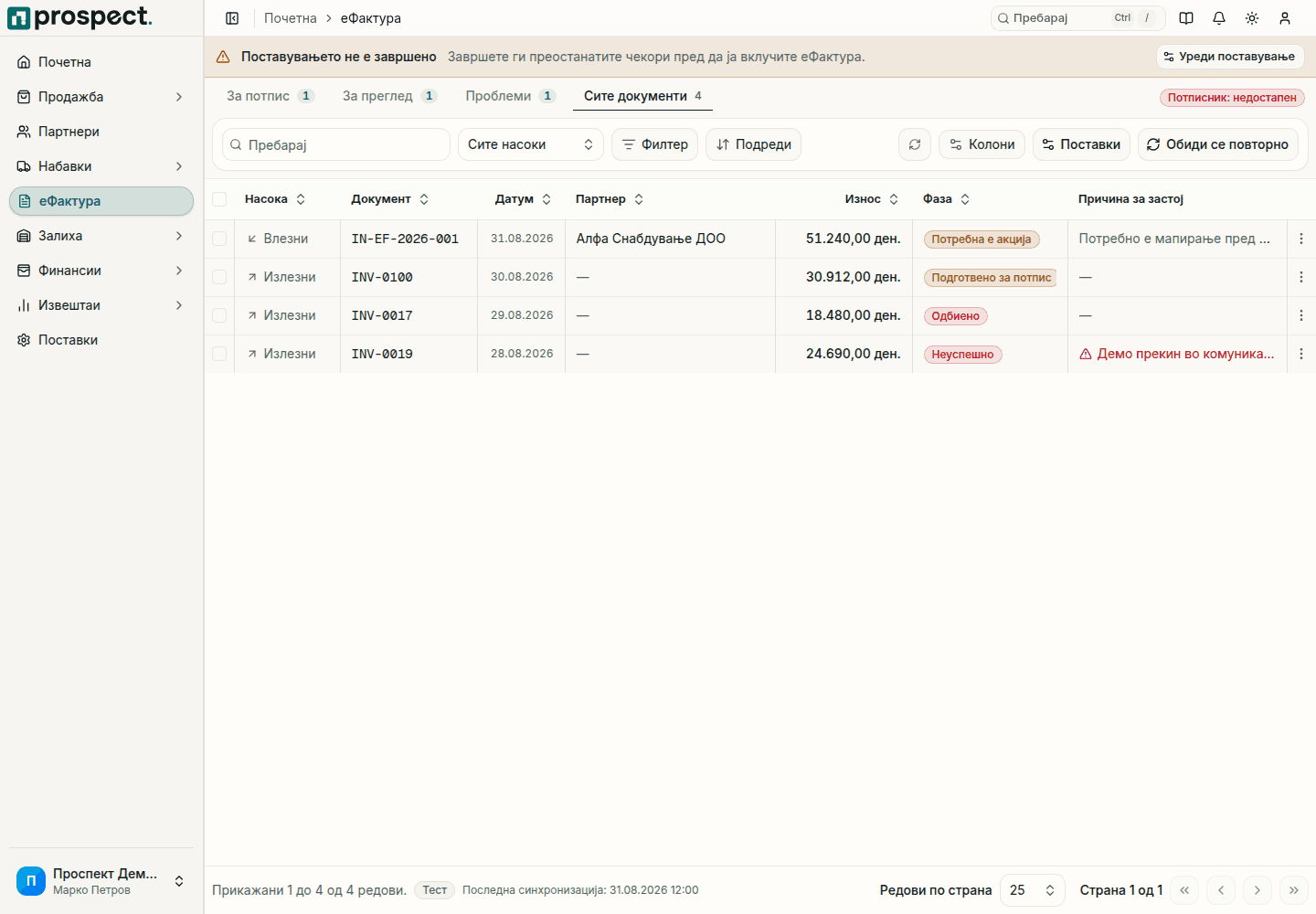
Task: Select all rows with header checkbox
Action: (x=219, y=199)
